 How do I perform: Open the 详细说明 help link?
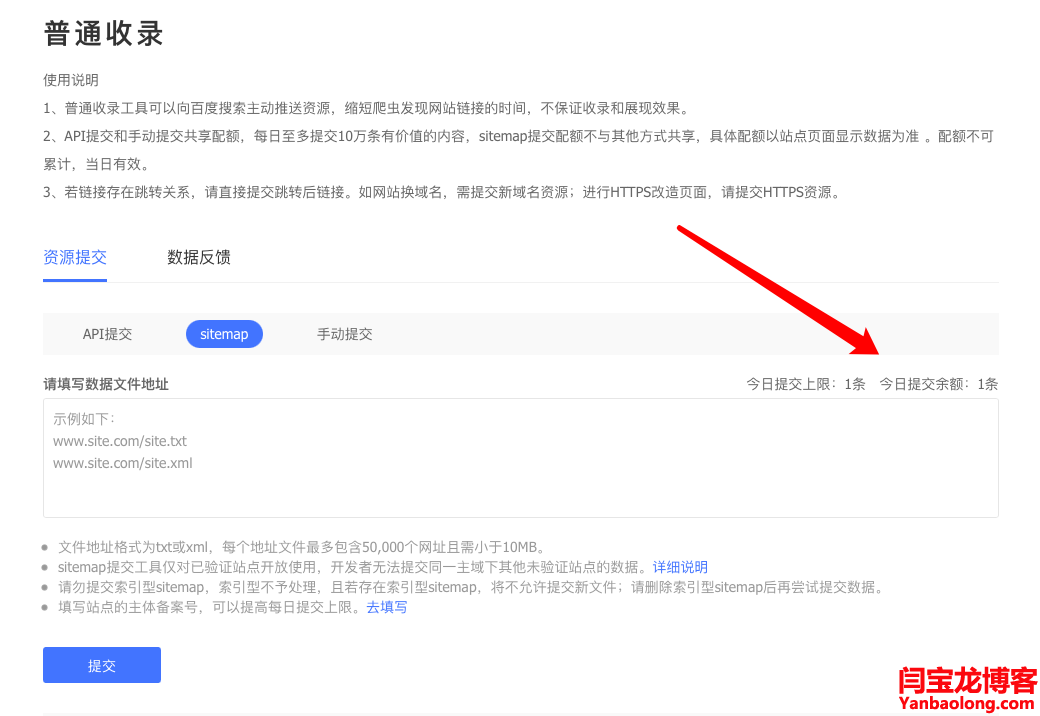[680, 567]
